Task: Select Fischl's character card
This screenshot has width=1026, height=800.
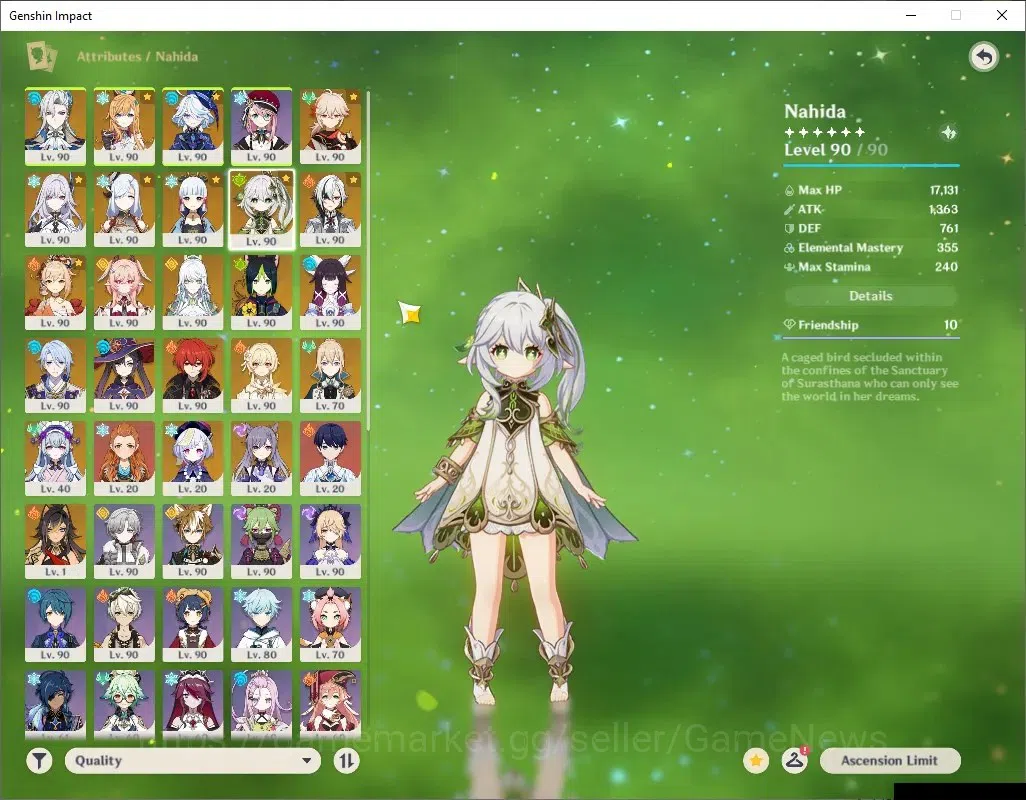Action: [x=330, y=542]
